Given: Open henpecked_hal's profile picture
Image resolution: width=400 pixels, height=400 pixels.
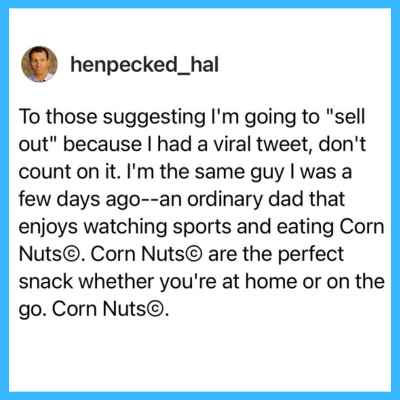Looking at the screenshot, I should (x=40, y=64).
